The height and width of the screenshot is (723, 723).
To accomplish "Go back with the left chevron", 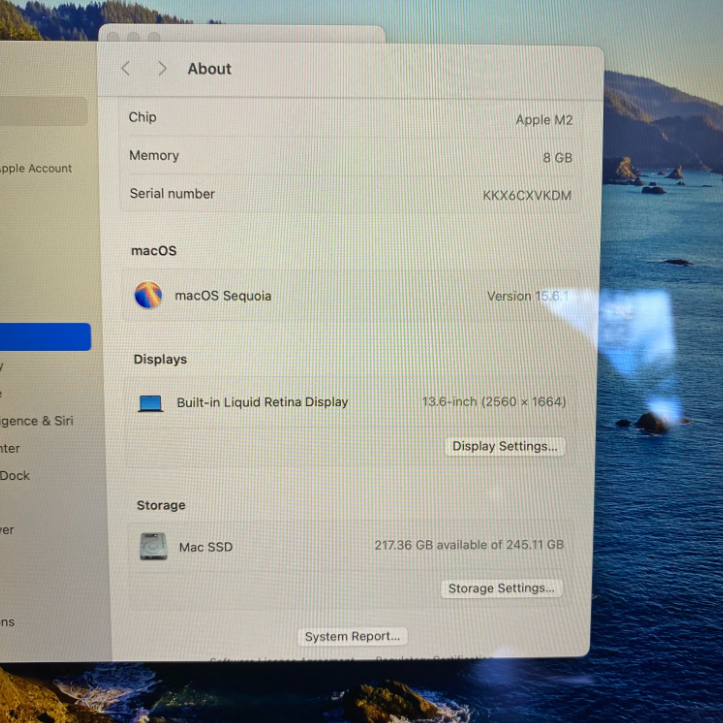I will point(126,68).
